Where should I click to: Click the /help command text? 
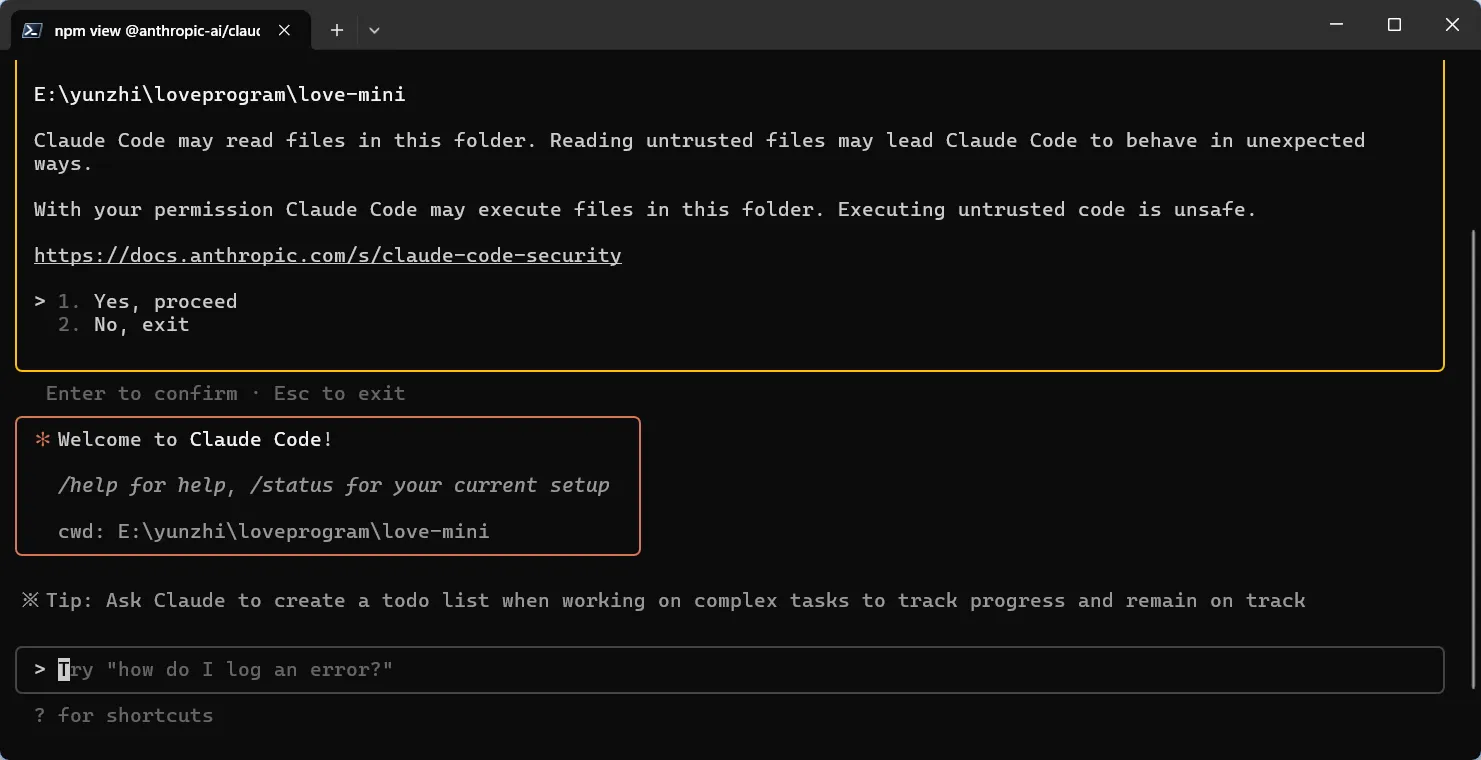[x=89, y=485]
